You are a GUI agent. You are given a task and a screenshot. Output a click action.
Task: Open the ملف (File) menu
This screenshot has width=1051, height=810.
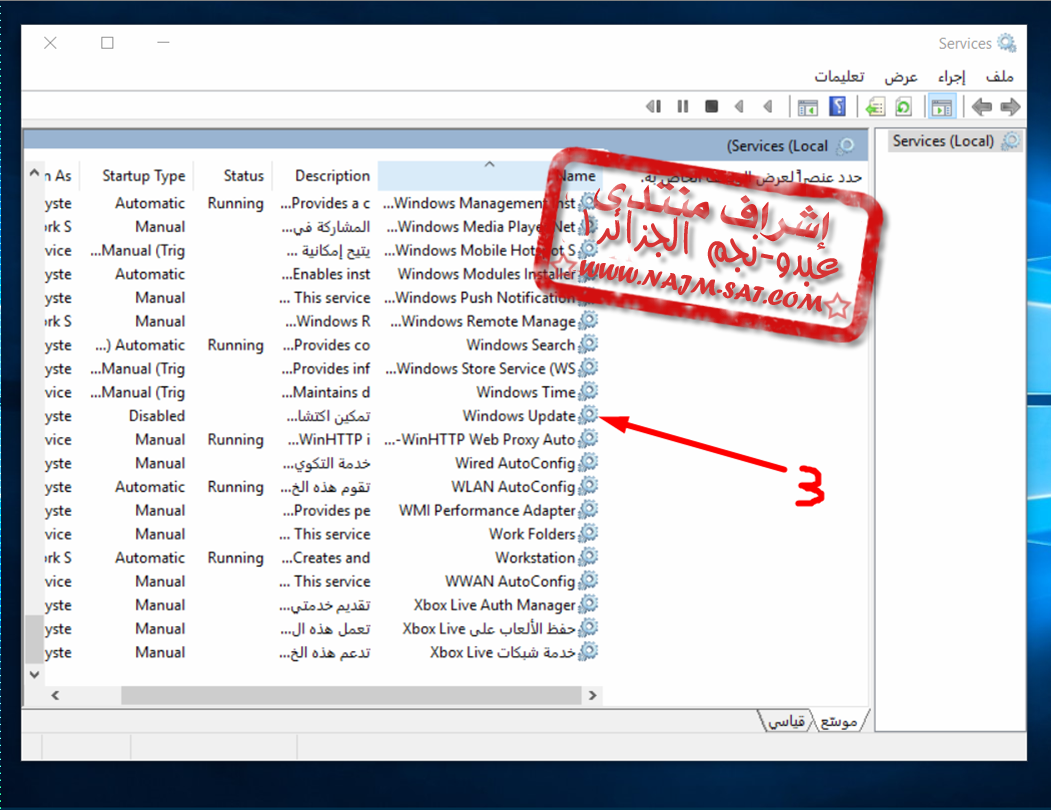(x=999, y=77)
